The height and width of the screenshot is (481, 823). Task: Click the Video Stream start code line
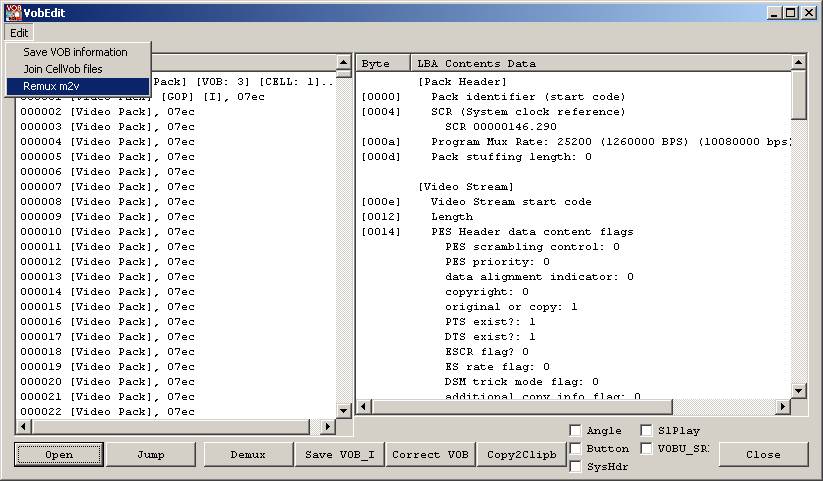(x=511, y=202)
